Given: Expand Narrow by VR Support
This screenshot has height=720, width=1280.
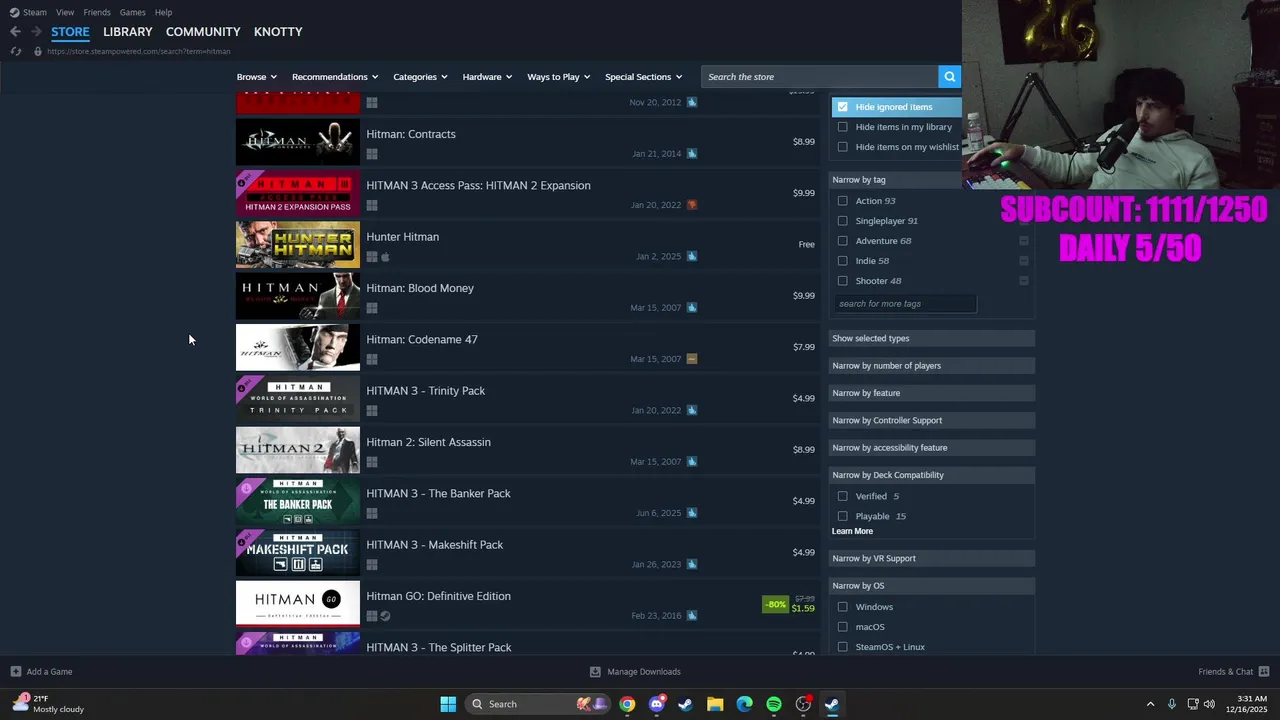Looking at the screenshot, I should pyautogui.click(x=931, y=559).
